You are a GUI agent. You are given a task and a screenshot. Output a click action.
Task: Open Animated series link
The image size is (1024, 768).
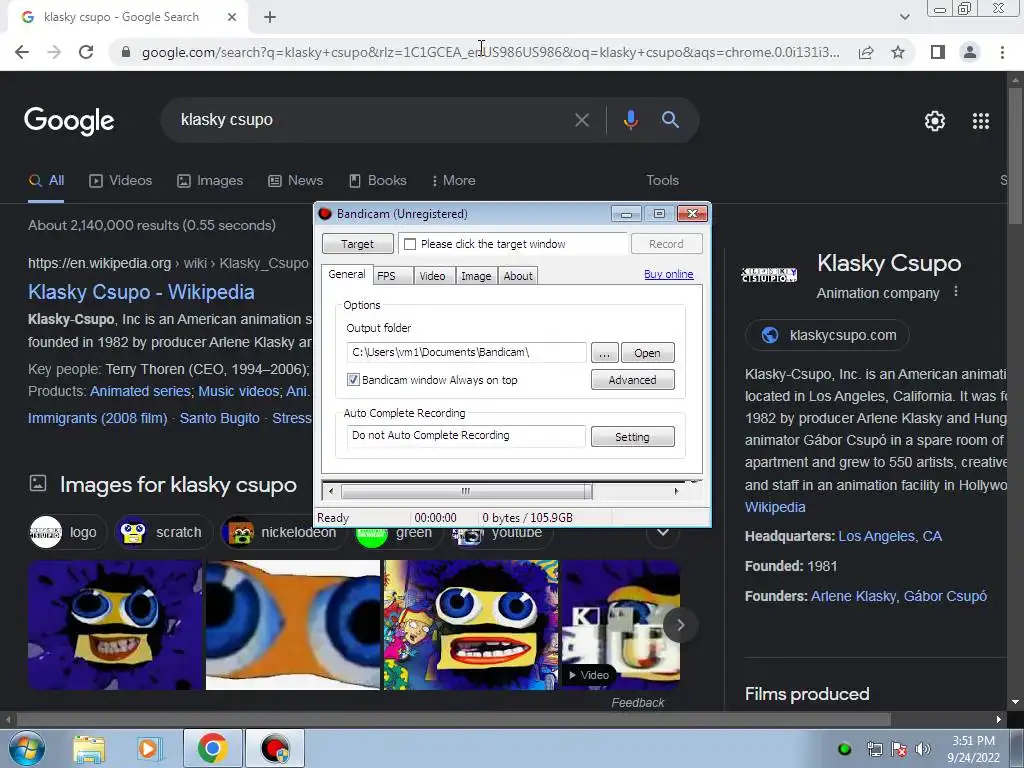pyautogui.click(x=140, y=391)
